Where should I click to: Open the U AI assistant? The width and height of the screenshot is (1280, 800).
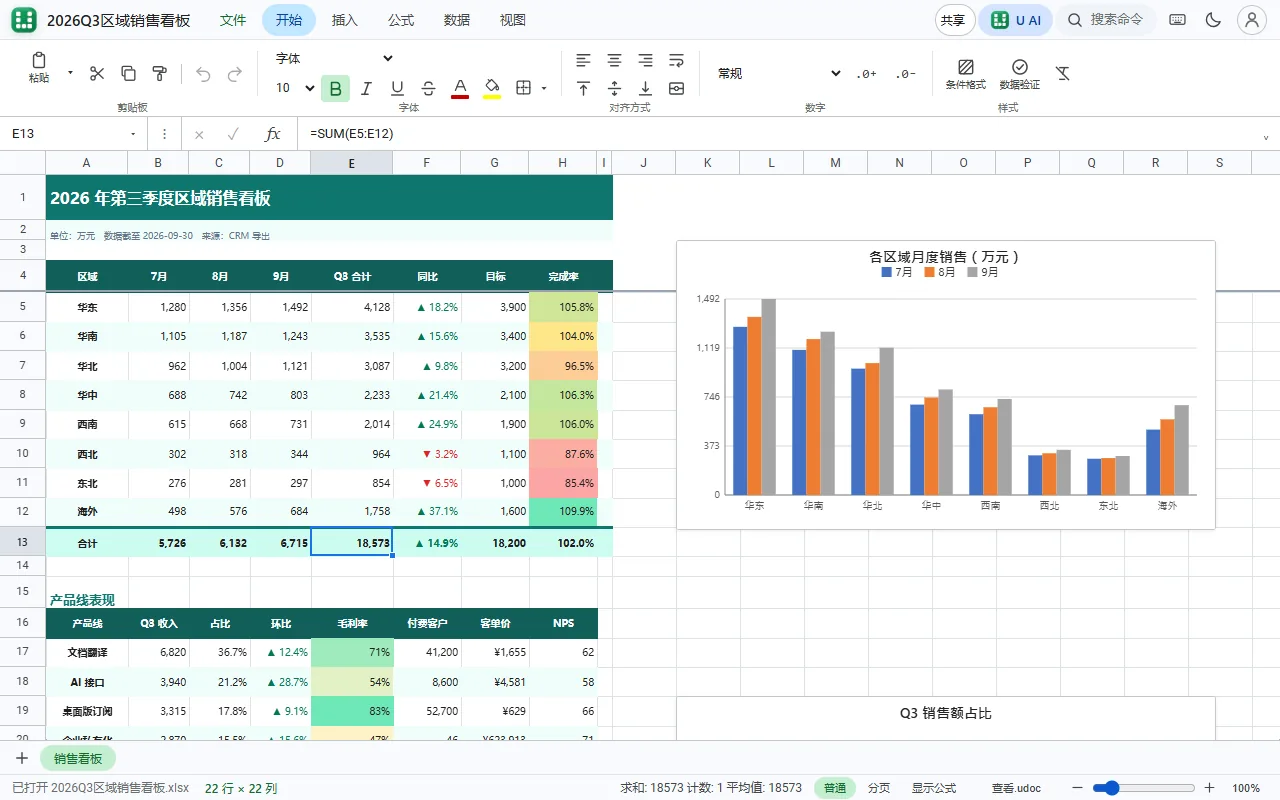pyautogui.click(x=1015, y=20)
